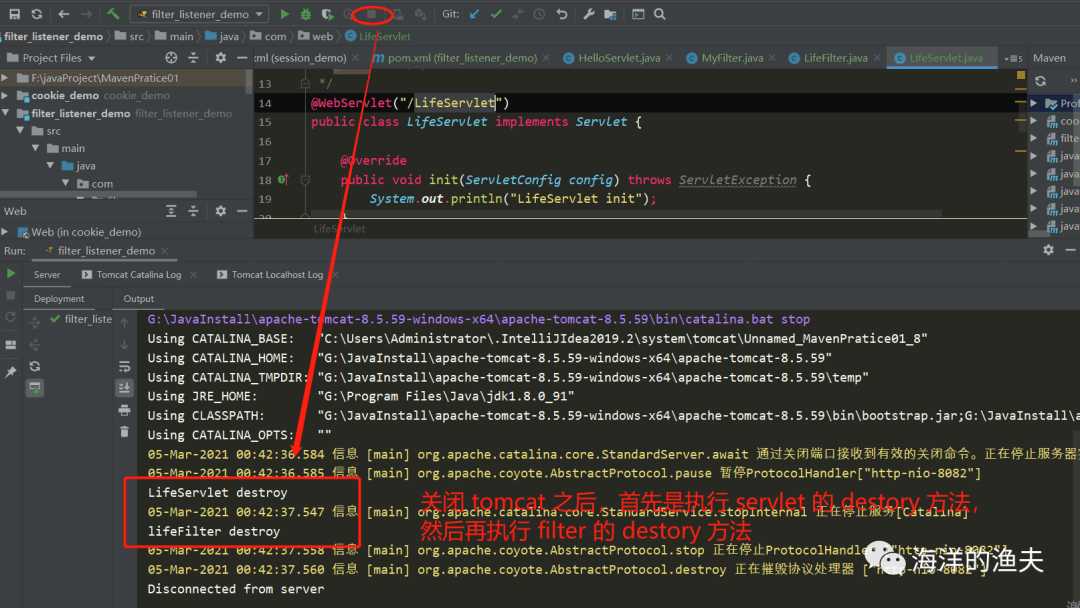Image resolution: width=1080 pixels, height=608 pixels.
Task: Click the Save All toolbar icon
Action: pyautogui.click(x=14, y=14)
